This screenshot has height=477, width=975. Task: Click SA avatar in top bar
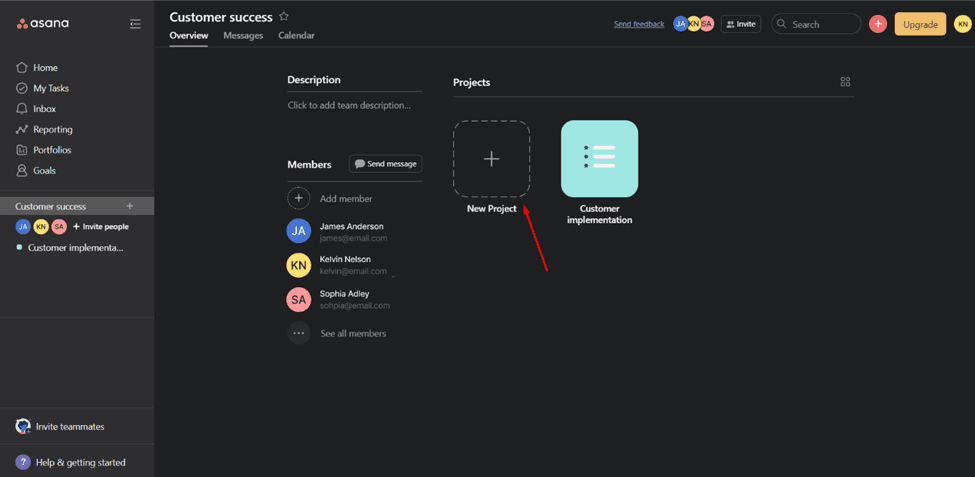point(707,24)
